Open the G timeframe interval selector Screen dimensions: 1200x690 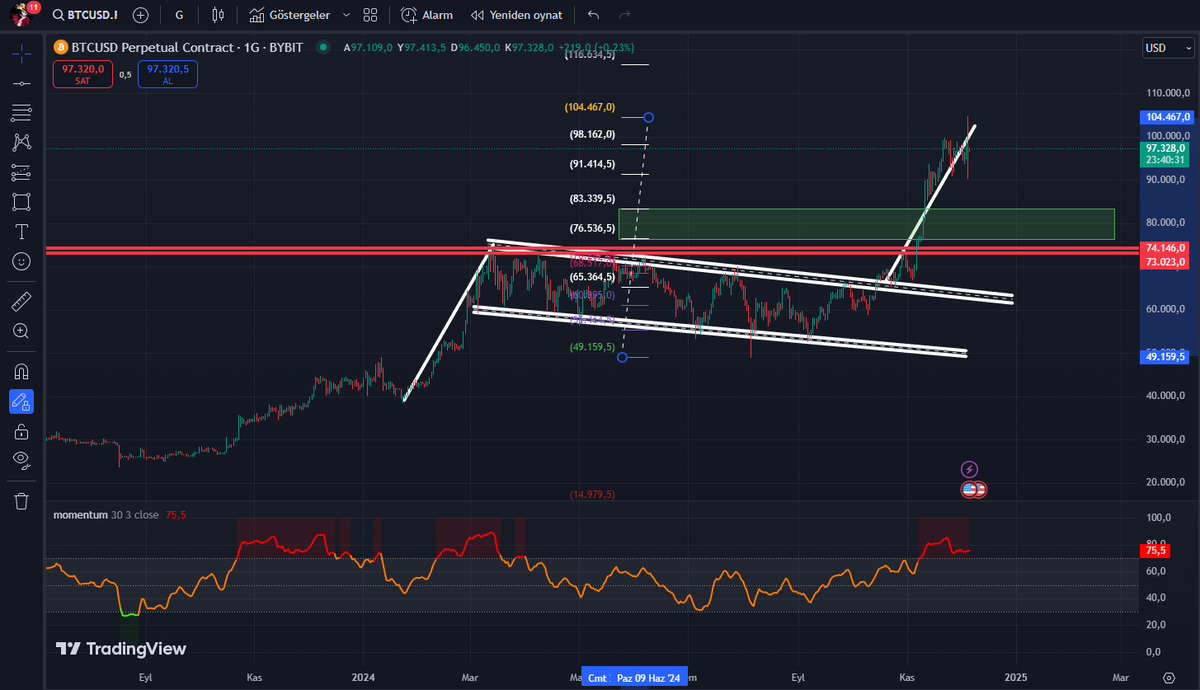pos(179,15)
